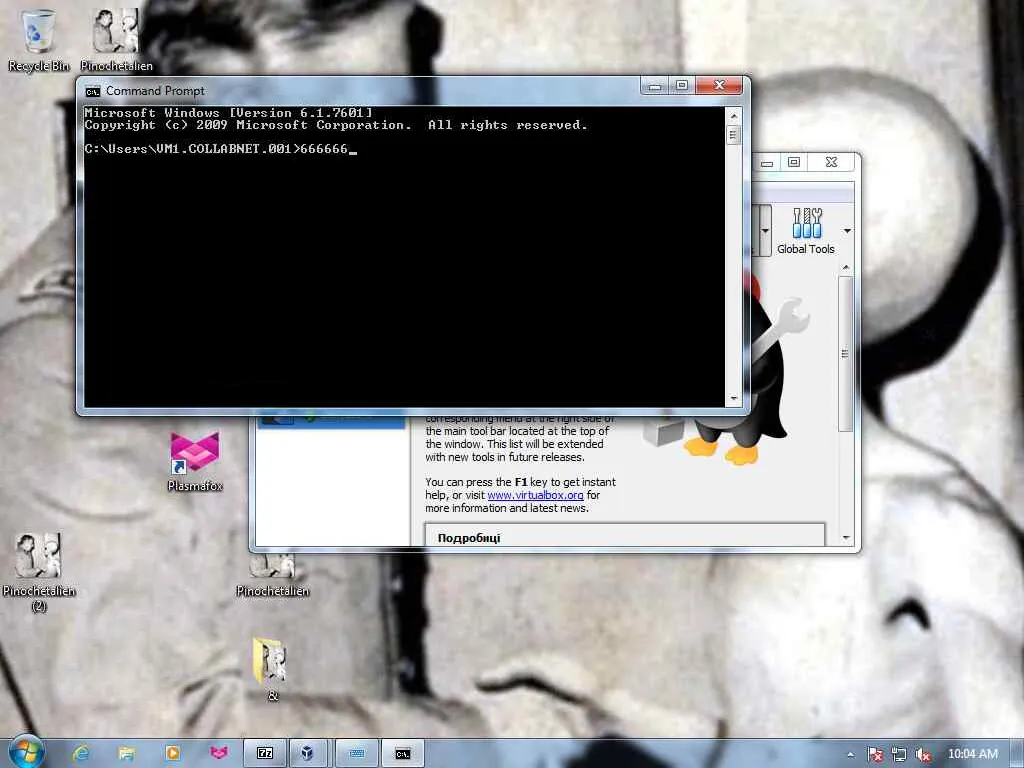The height and width of the screenshot is (768, 1024).
Task: Expand the Global Tools dropdown arrow
Action: click(x=847, y=231)
